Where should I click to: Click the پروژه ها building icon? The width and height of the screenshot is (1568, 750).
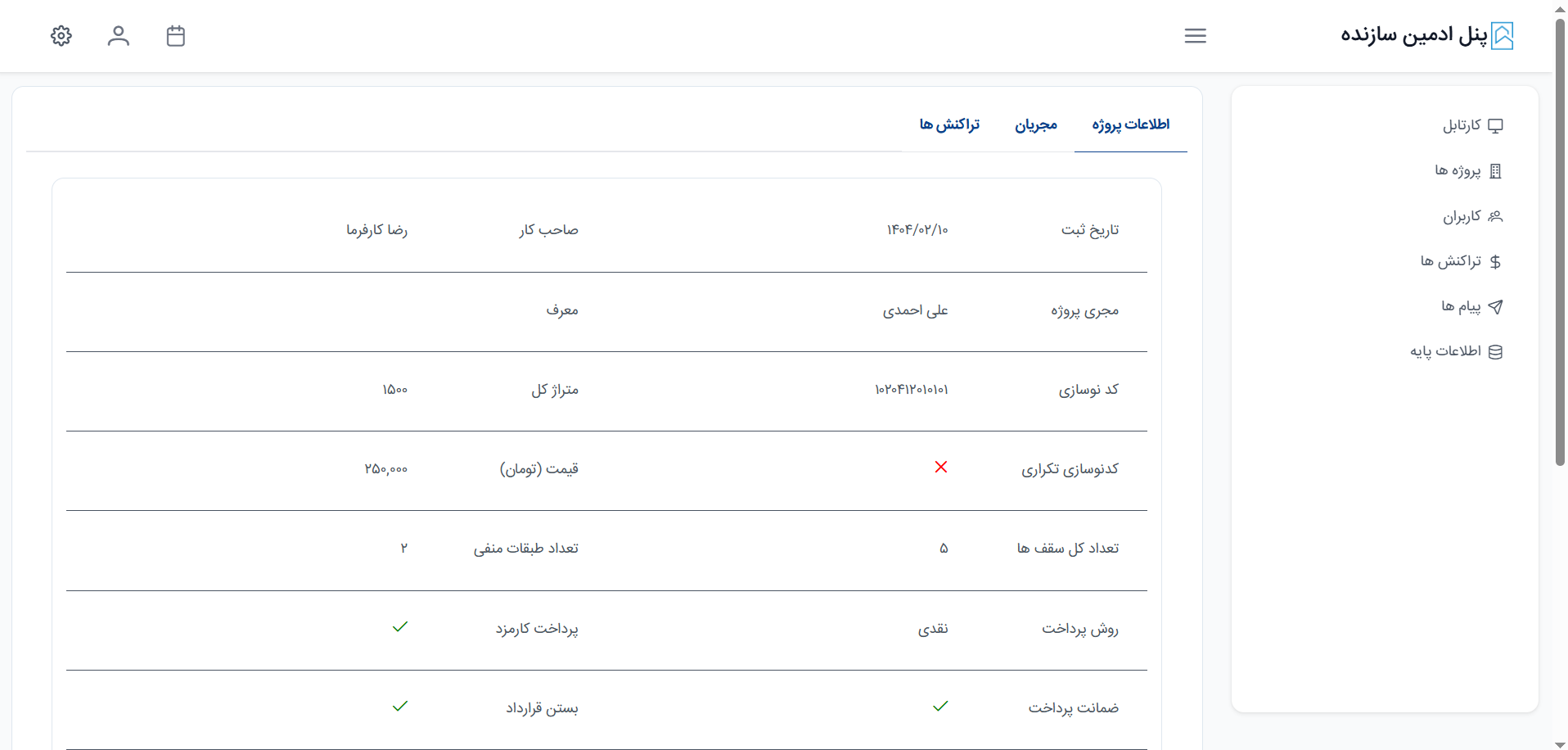pos(1495,171)
